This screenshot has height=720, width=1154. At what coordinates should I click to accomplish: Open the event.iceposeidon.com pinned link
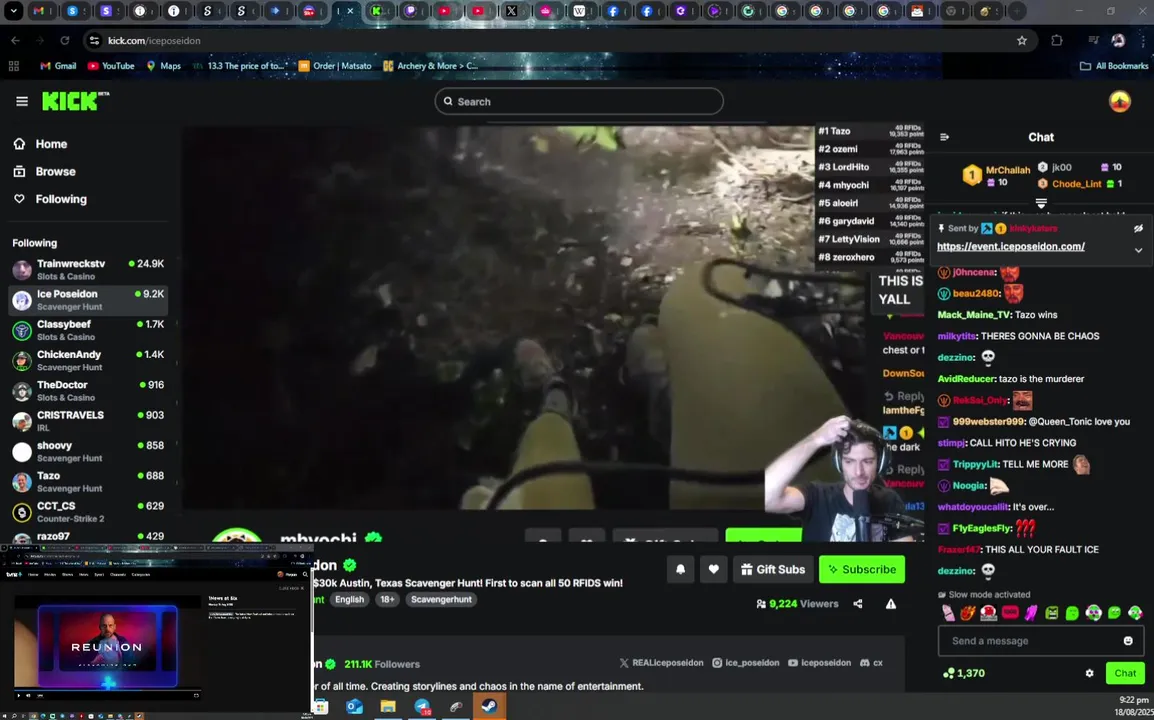point(1010,247)
